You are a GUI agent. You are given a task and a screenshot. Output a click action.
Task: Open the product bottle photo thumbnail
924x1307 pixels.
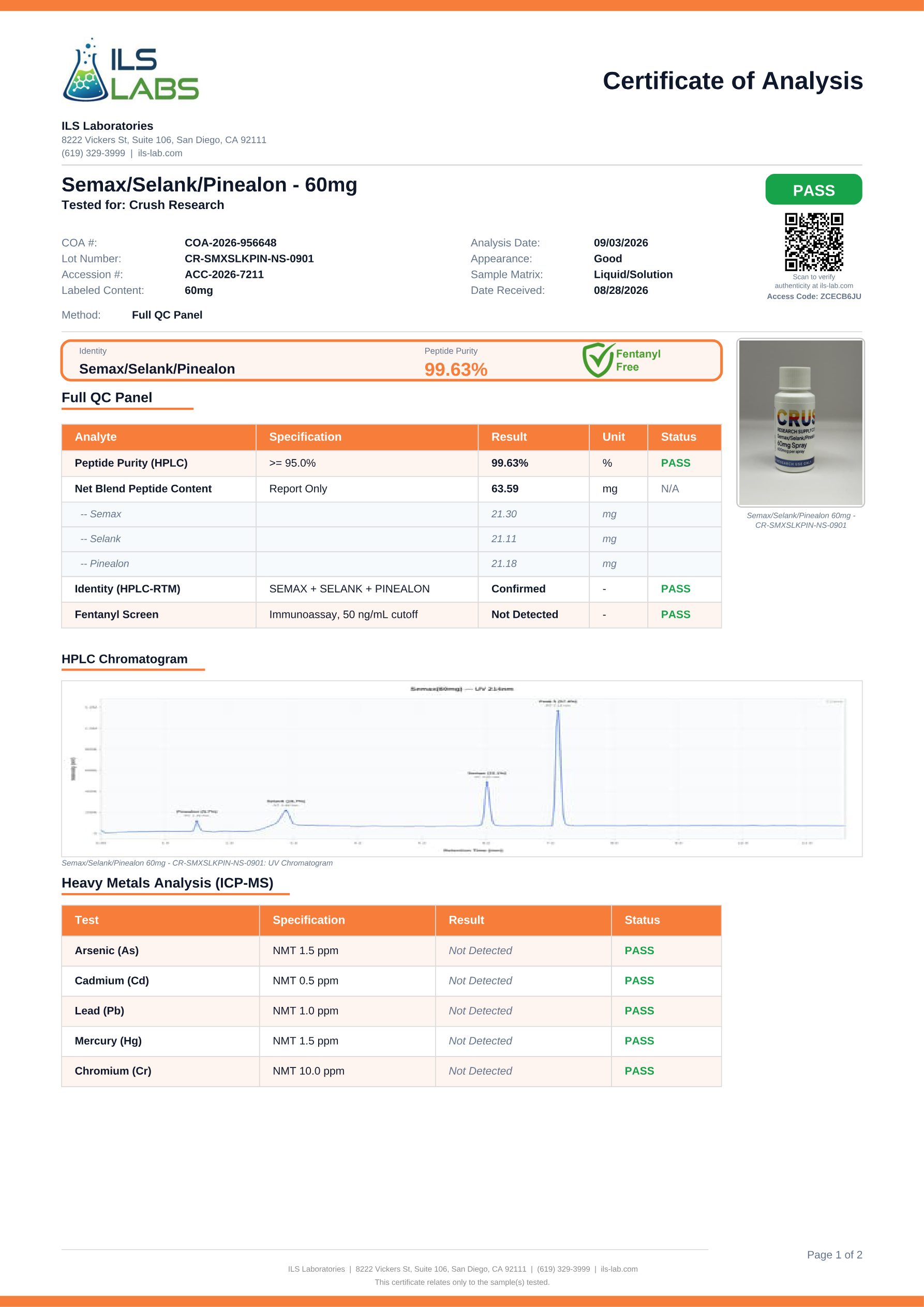pos(800,422)
